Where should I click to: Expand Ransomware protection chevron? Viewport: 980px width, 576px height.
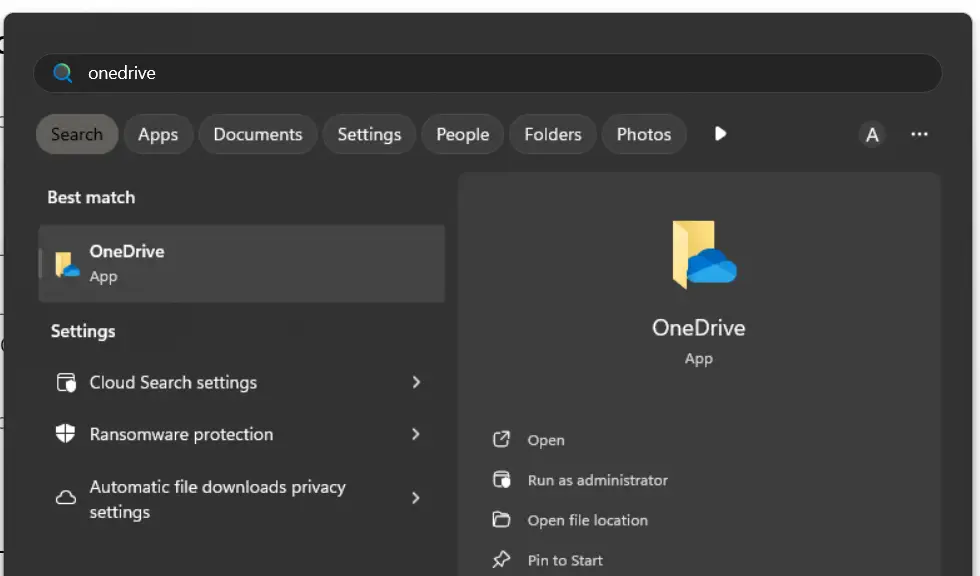tap(416, 434)
